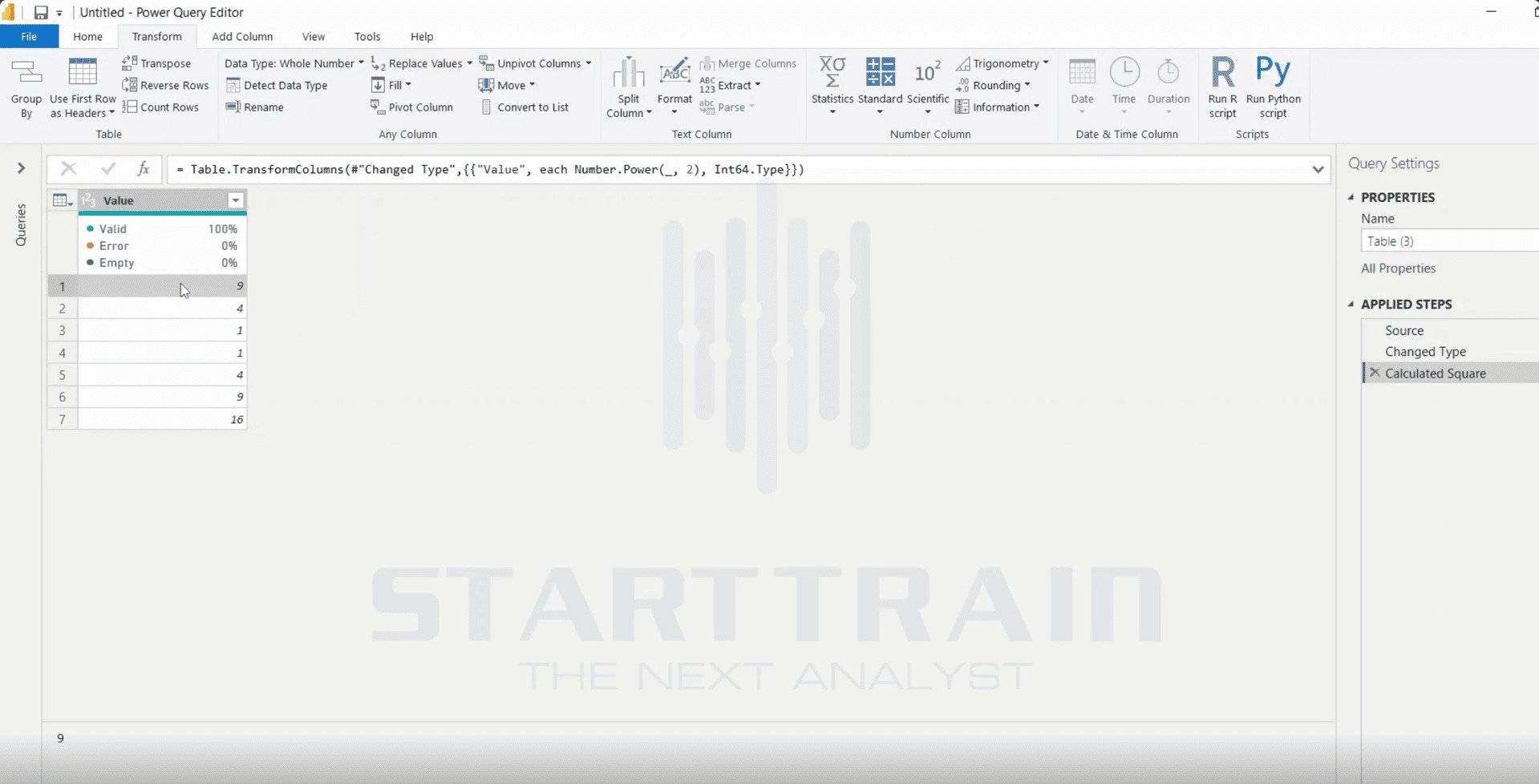Select row number 4 header

[62, 353]
